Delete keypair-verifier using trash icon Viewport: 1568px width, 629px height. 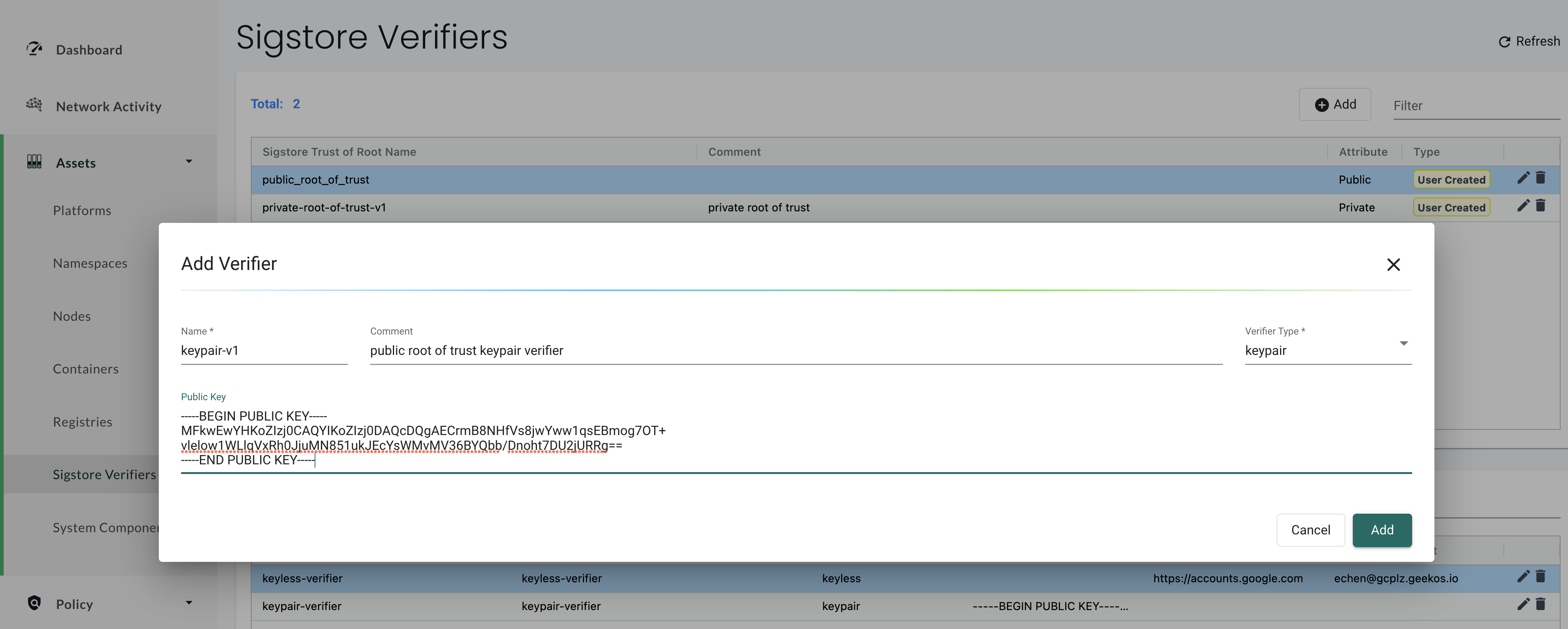[1541, 605]
